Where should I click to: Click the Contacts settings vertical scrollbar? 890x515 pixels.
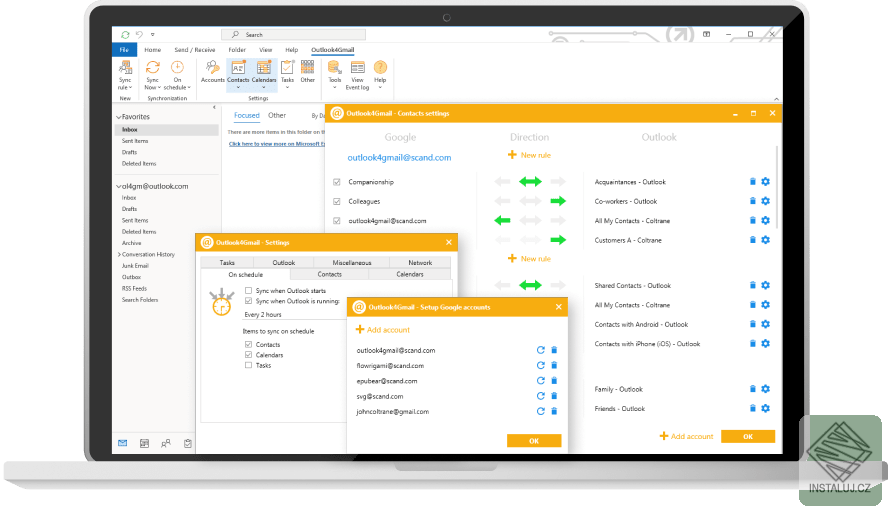[x=776, y=187]
